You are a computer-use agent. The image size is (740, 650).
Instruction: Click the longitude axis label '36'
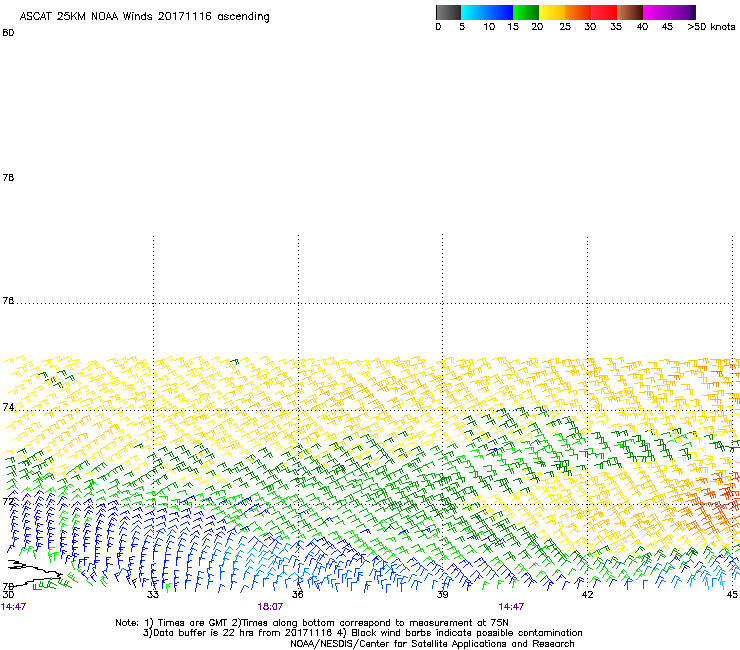click(297, 595)
